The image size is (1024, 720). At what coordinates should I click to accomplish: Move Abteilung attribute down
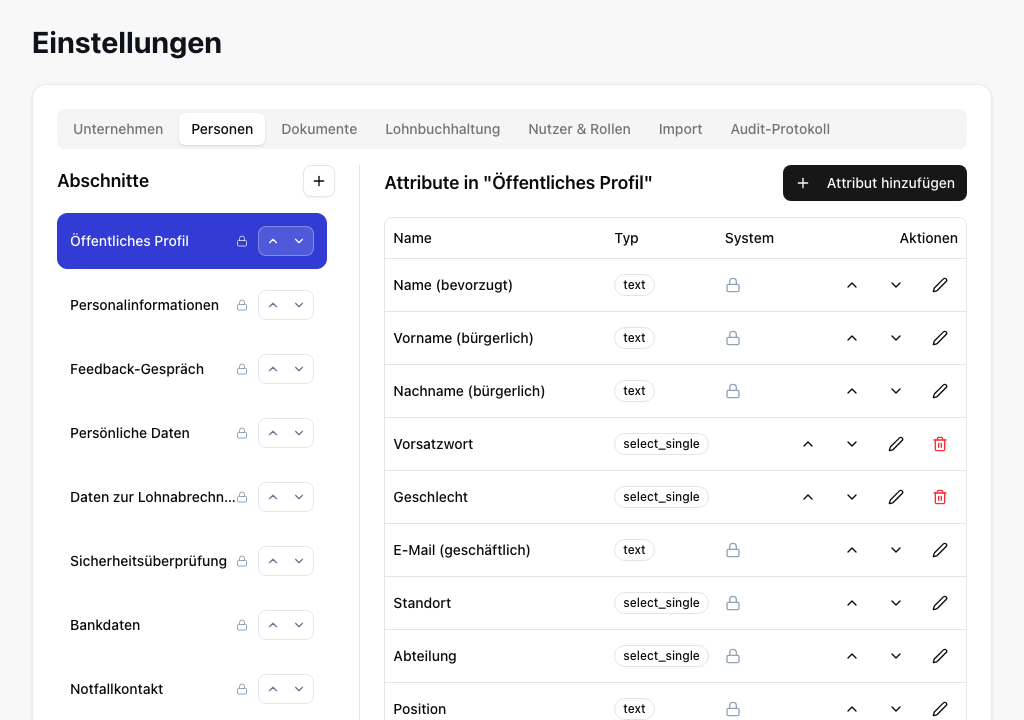[x=896, y=656]
